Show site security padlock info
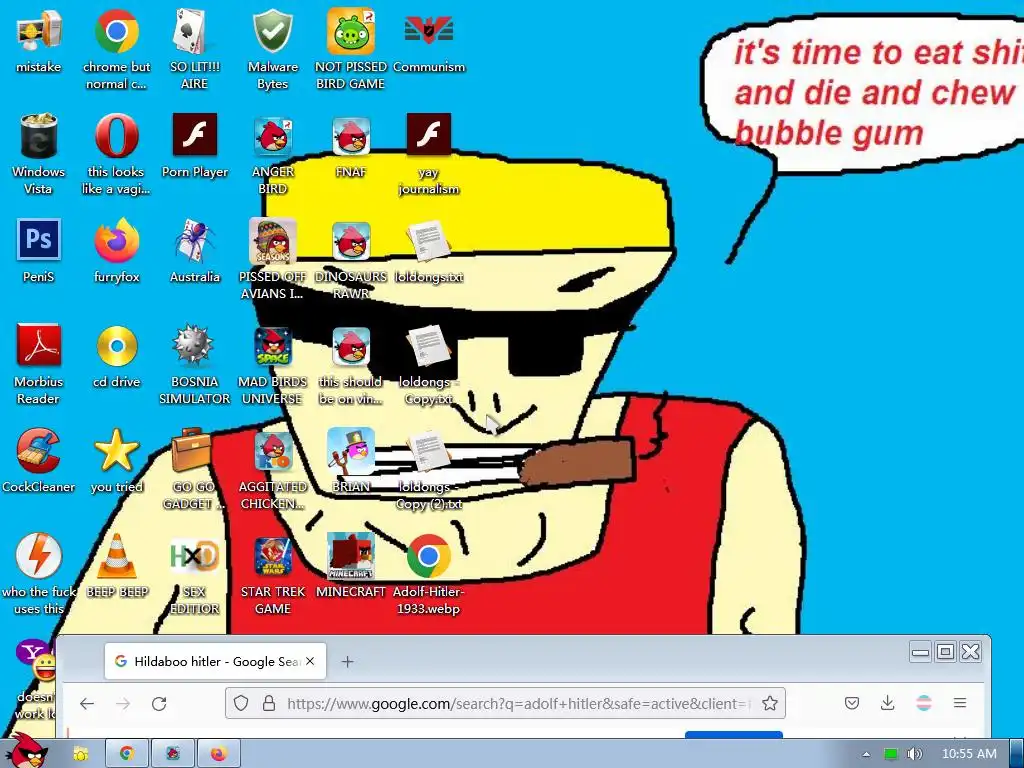 (268, 703)
